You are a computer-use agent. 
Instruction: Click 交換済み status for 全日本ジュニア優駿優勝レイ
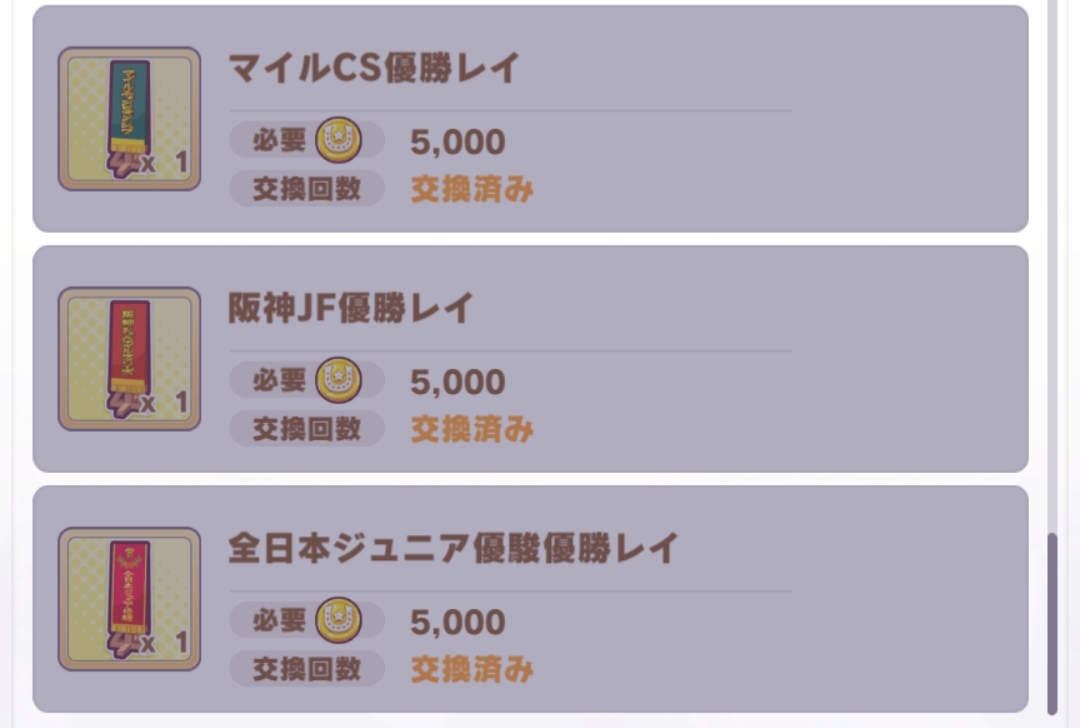click(x=472, y=669)
